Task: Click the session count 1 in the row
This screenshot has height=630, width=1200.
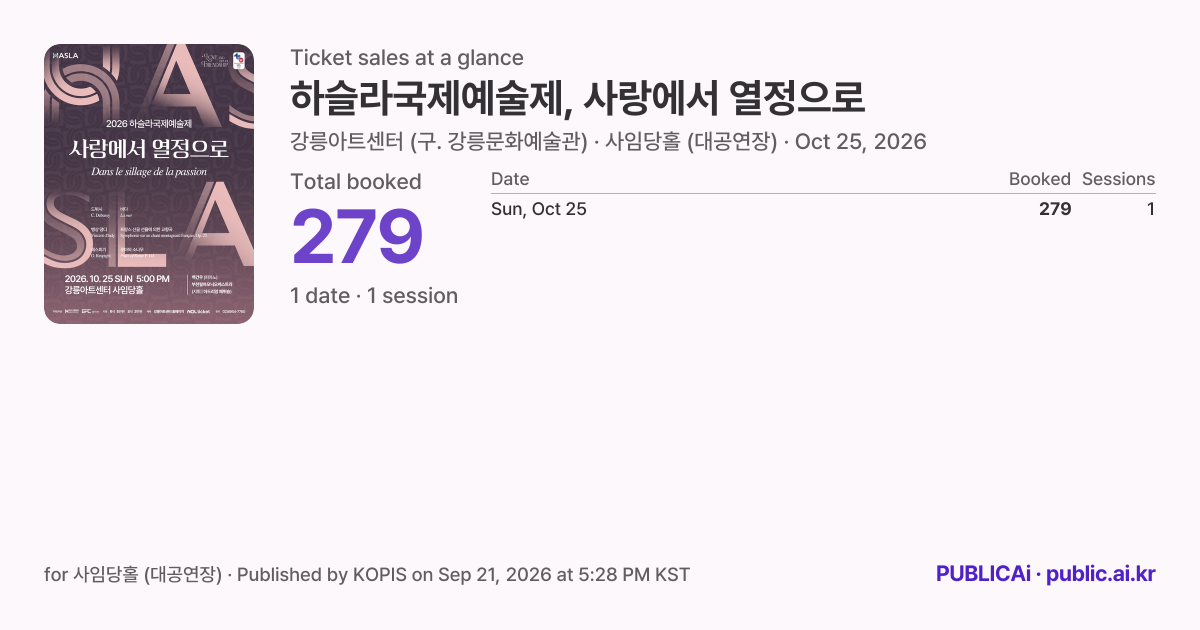Action: (x=1151, y=209)
